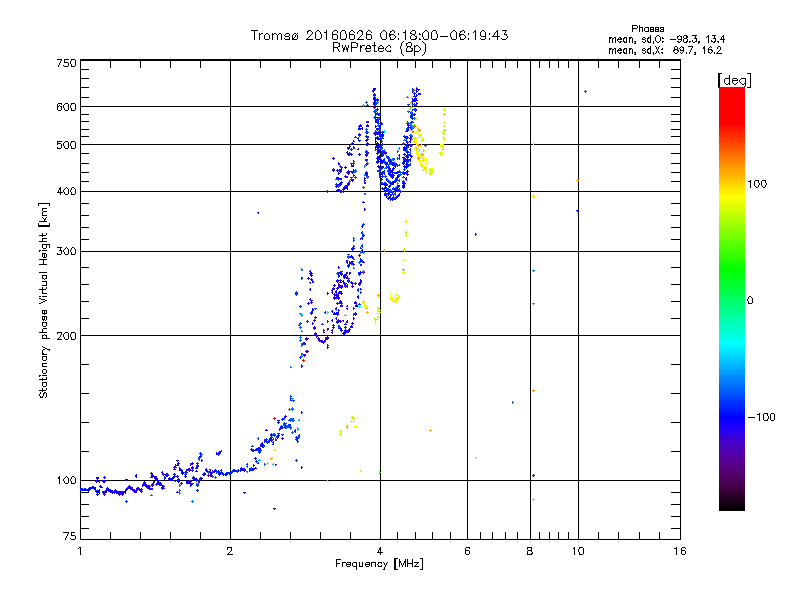Click the y-axis tick label '200'
This screenshot has width=800, height=600.
66,336
